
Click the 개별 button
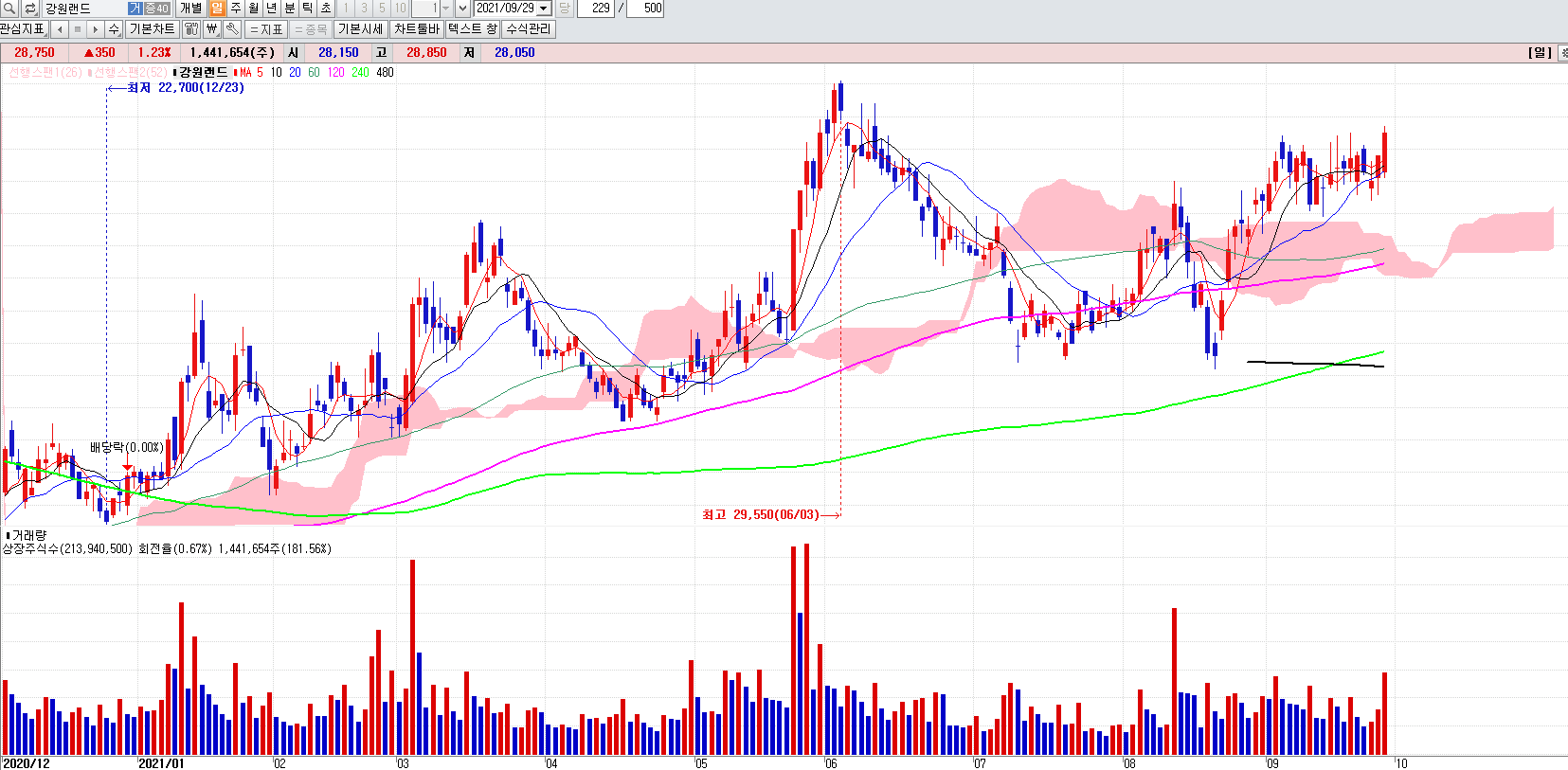(191, 9)
